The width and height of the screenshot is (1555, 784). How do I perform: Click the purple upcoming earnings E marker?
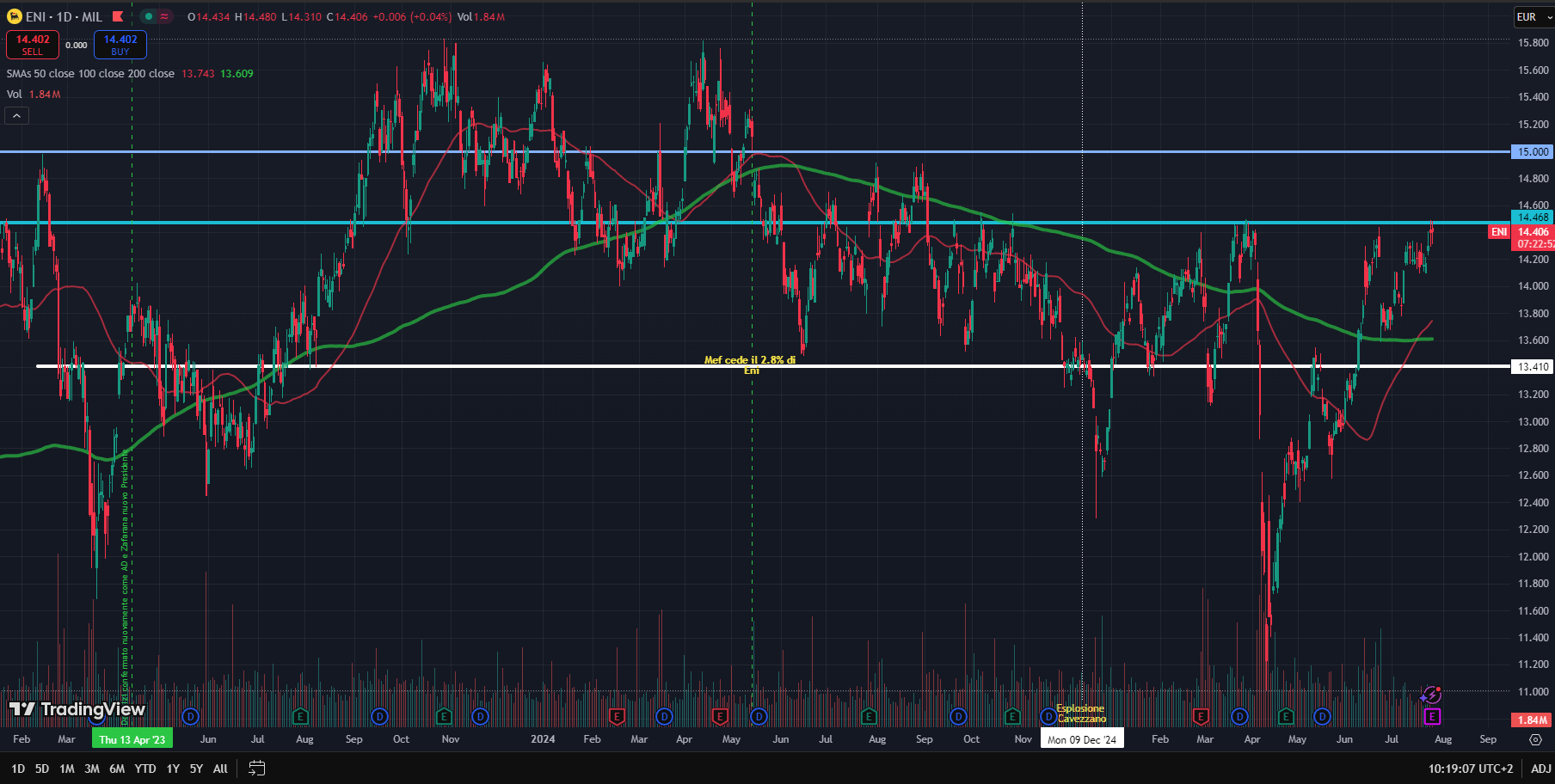(x=1431, y=716)
